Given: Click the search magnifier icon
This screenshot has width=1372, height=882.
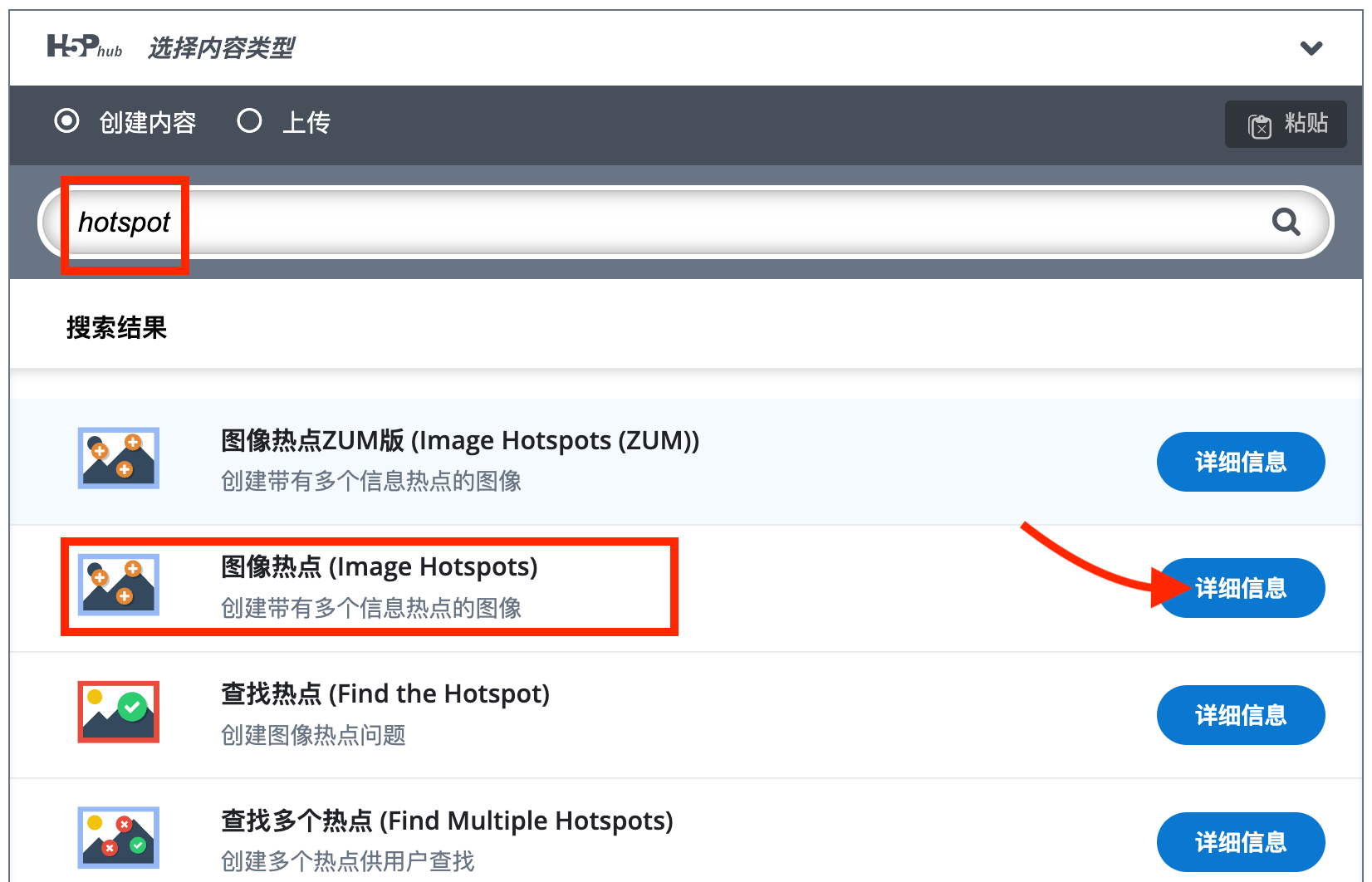Looking at the screenshot, I should tap(1285, 222).
